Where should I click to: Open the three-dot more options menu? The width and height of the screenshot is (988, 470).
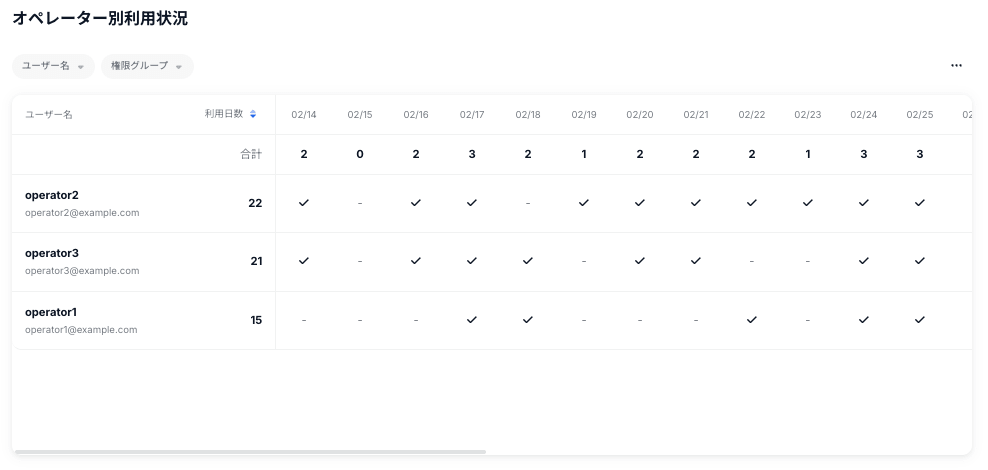(x=956, y=66)
